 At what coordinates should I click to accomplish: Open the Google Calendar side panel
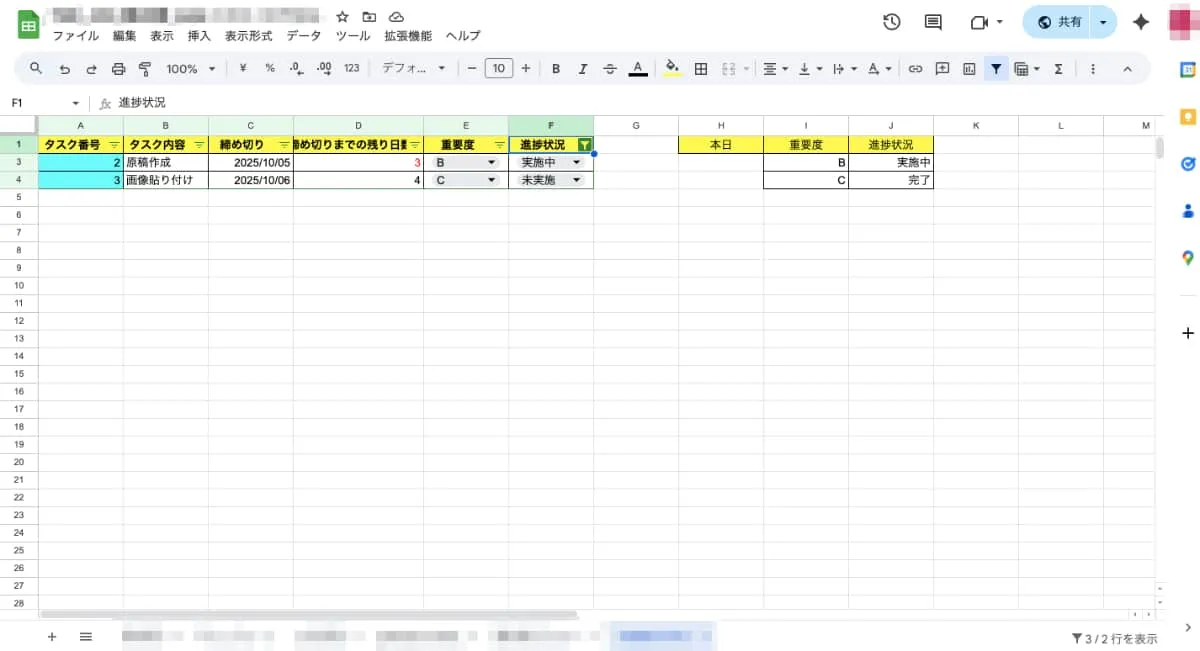pos(1187,70)
